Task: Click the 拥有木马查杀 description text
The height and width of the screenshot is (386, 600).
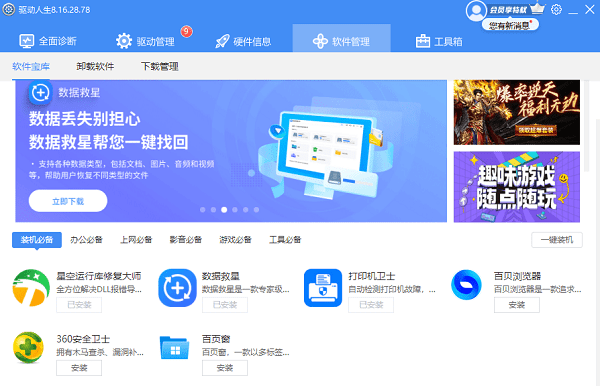Action: point(100,352)
